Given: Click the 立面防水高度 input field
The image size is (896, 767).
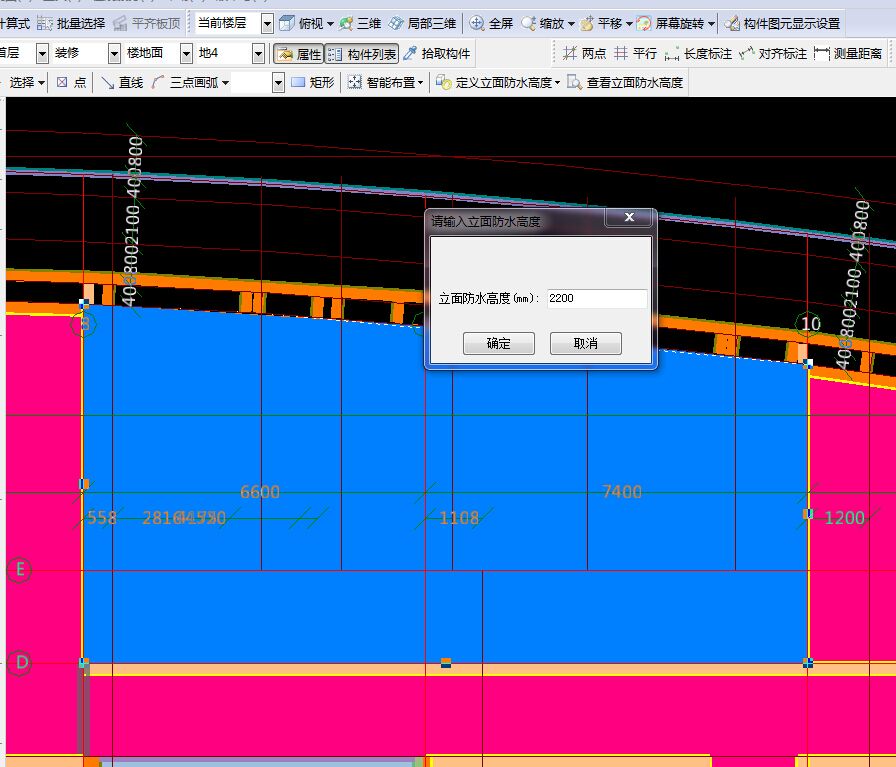Looking at the screenshot, I should point(597,298).
